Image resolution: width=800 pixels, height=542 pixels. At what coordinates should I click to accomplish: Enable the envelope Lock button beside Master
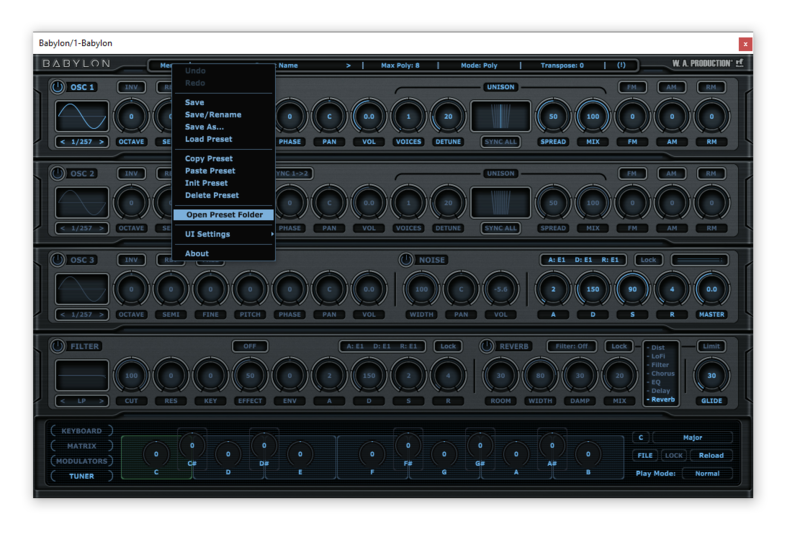(x=648, y=260)
